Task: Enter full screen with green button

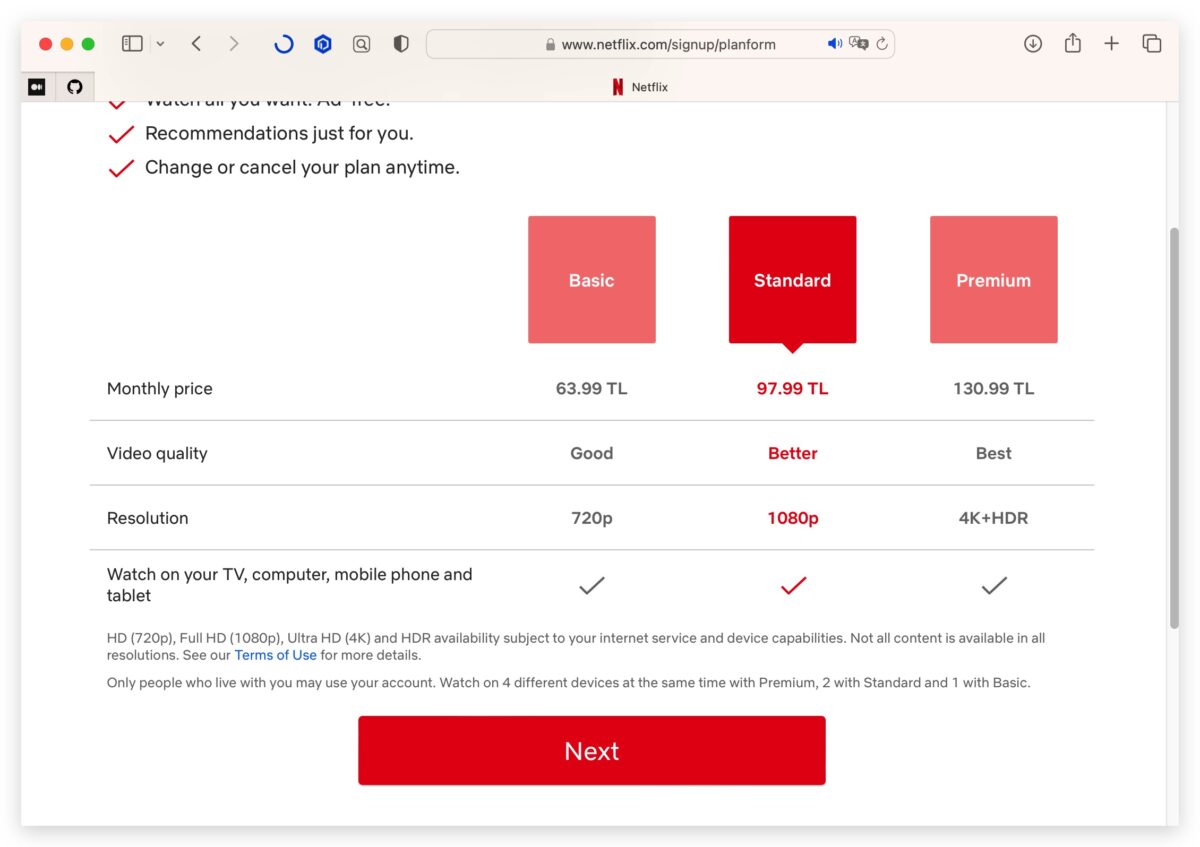Action: 88,44
